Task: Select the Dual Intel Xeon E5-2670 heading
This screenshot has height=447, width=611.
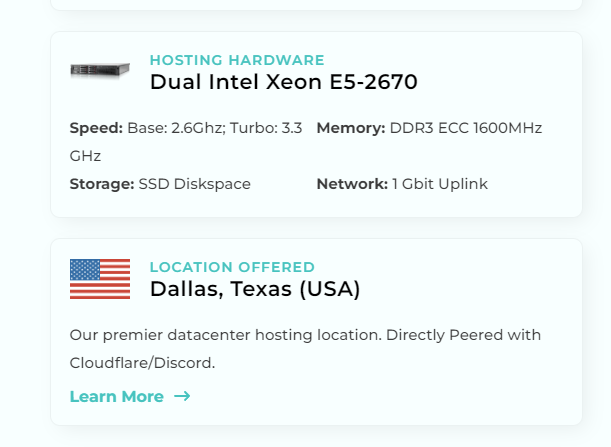Action: 284,82
